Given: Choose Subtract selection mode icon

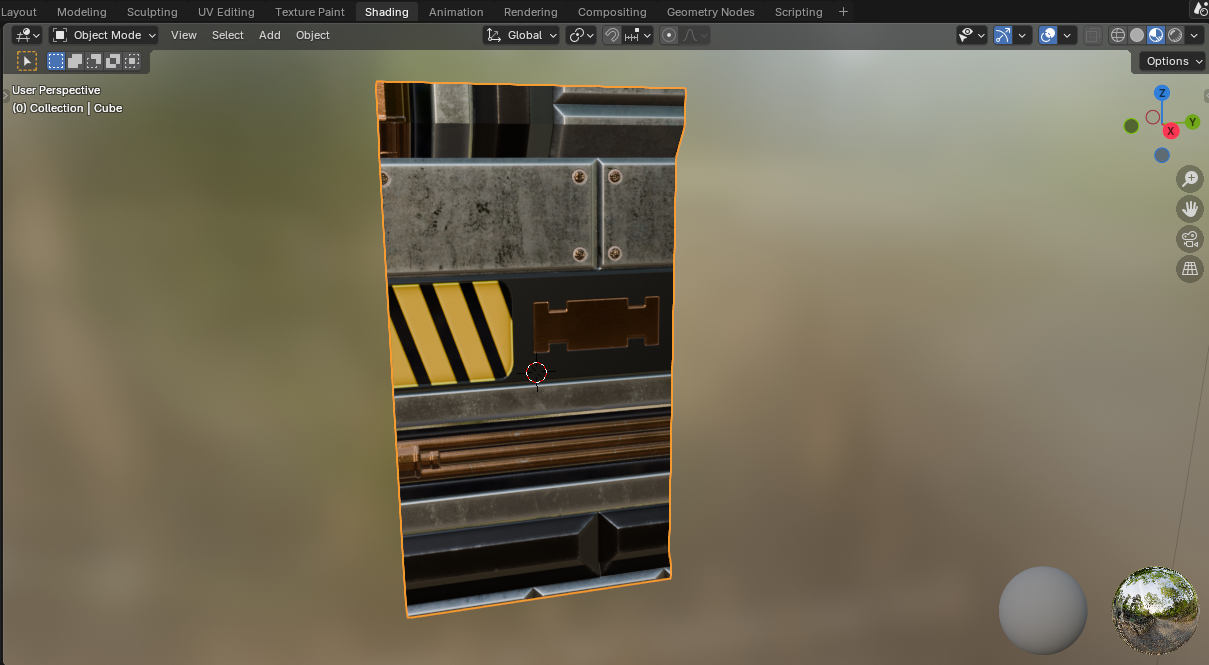Looking at the screenshot, I should point(94,61).
